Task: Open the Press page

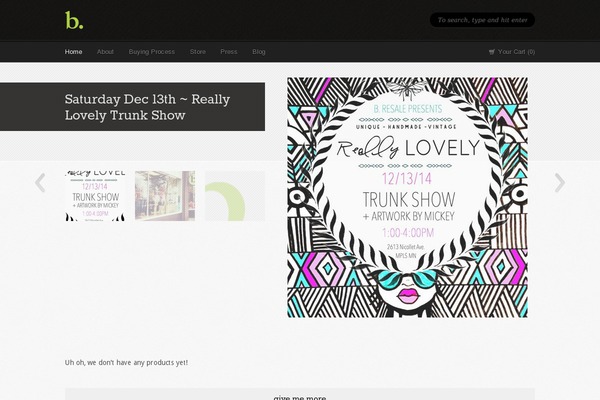Action: (229, 52)
